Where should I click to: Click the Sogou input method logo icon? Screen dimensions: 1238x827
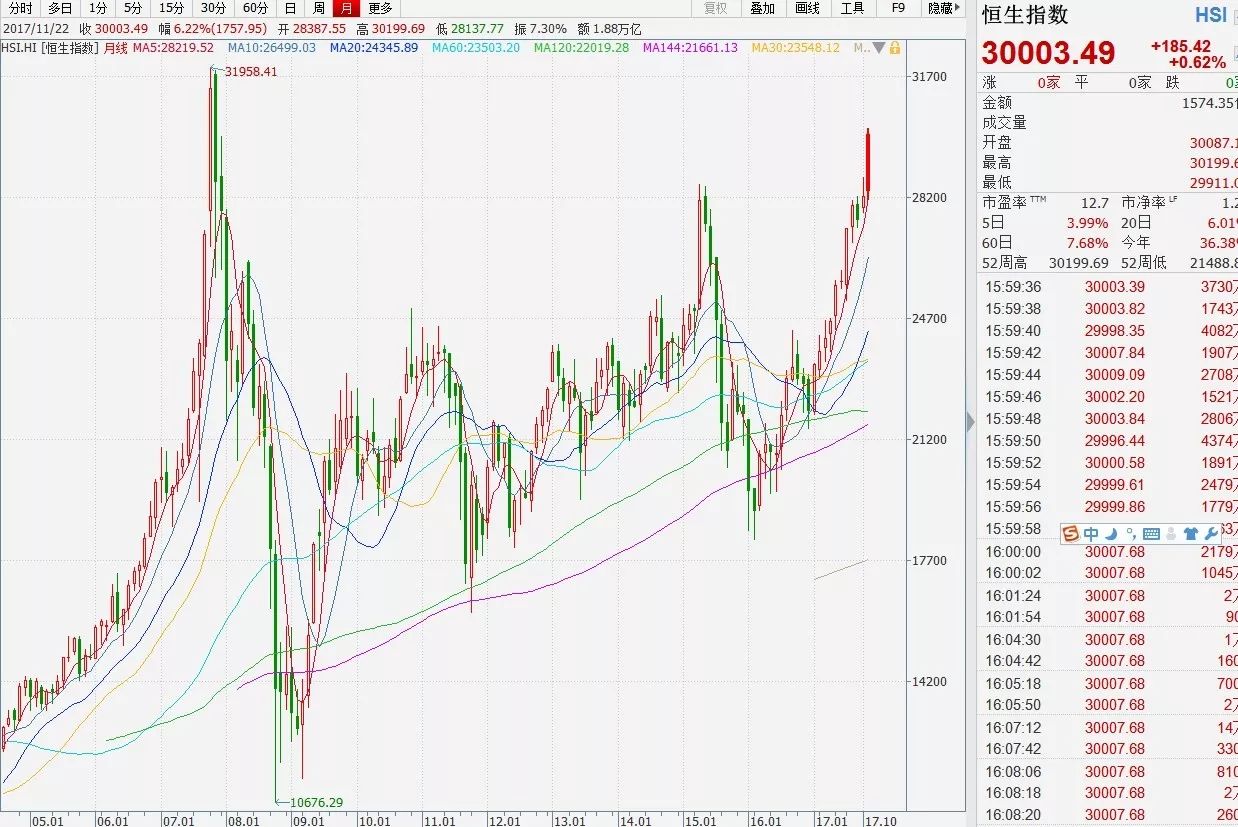click(1070, 533)
